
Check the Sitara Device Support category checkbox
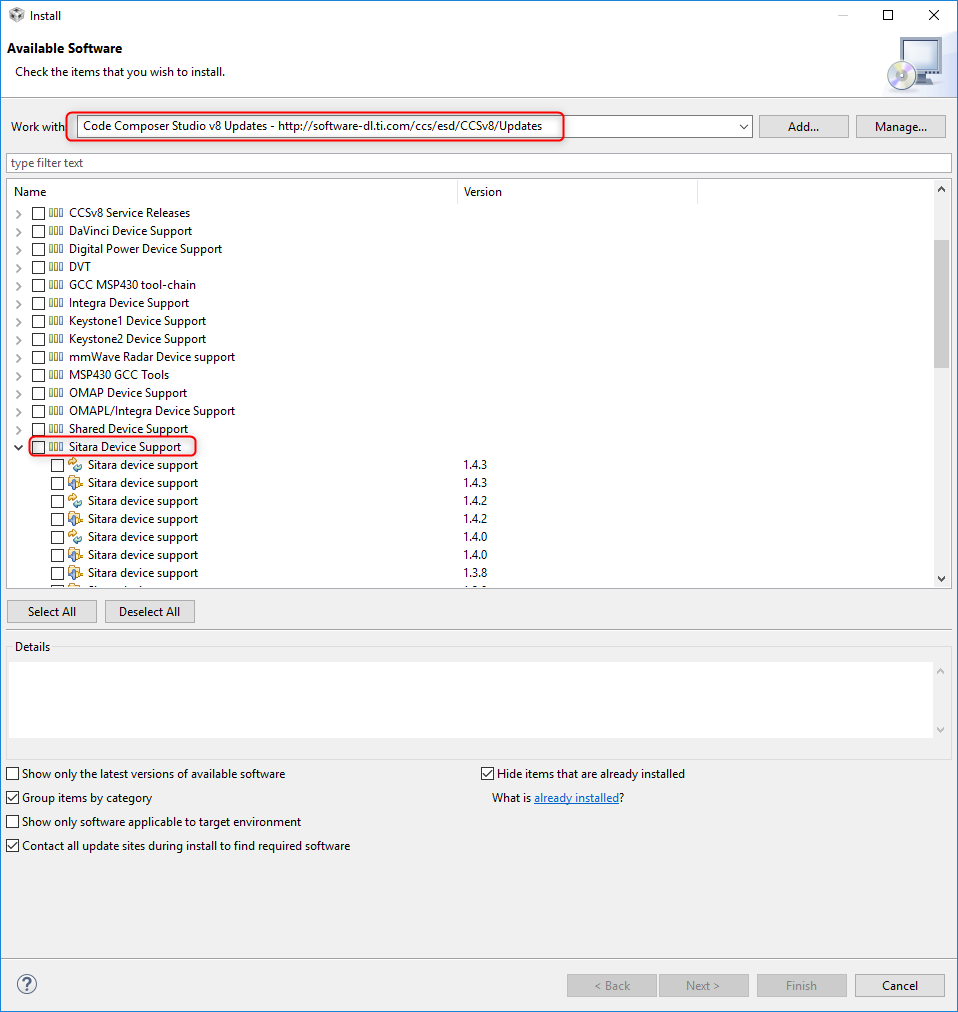pos(39,447)
